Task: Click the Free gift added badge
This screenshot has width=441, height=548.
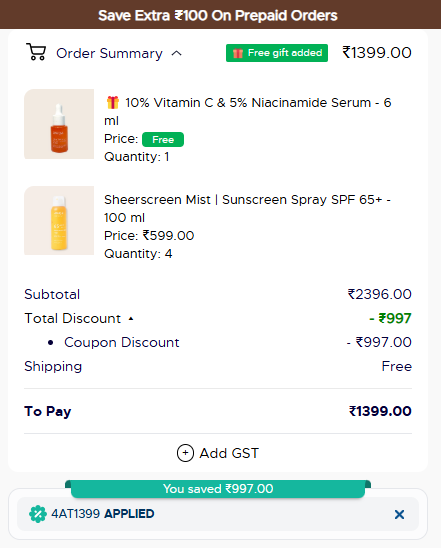Action: click(277, 53)
